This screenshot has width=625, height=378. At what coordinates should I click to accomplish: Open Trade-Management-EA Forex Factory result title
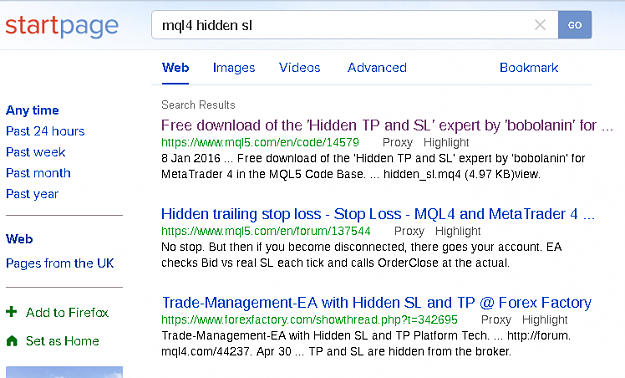[x=377, y=303]
